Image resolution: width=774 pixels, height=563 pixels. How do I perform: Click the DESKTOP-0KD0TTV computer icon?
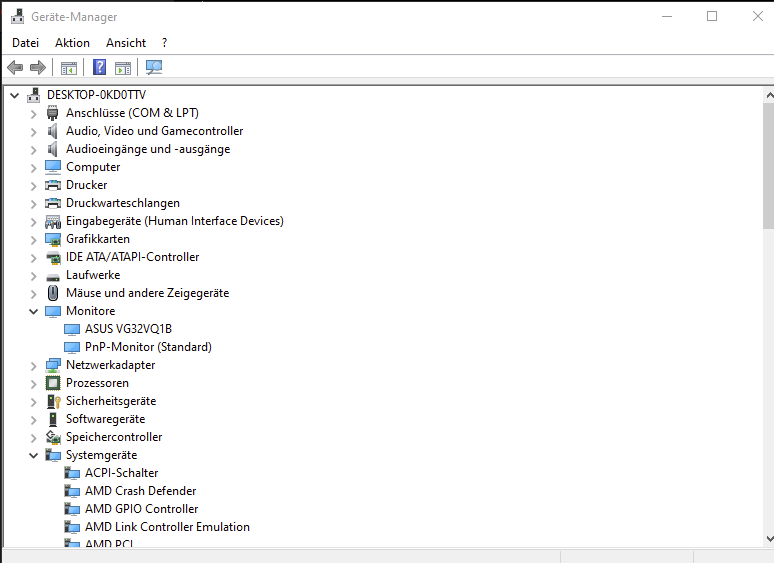pos(34,95)
